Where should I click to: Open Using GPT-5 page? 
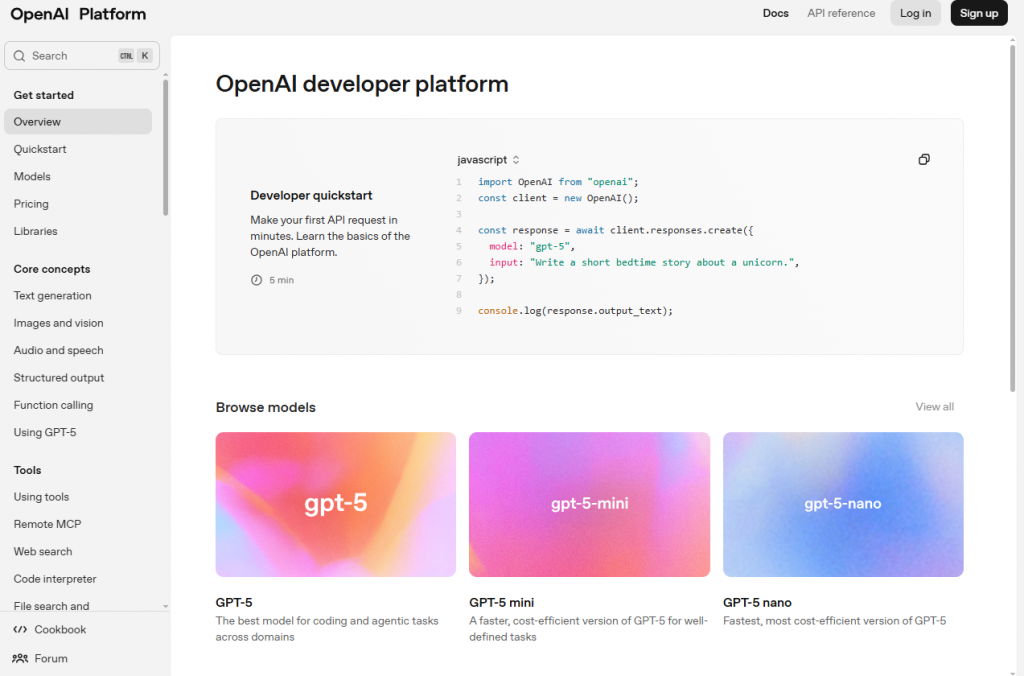44,432
